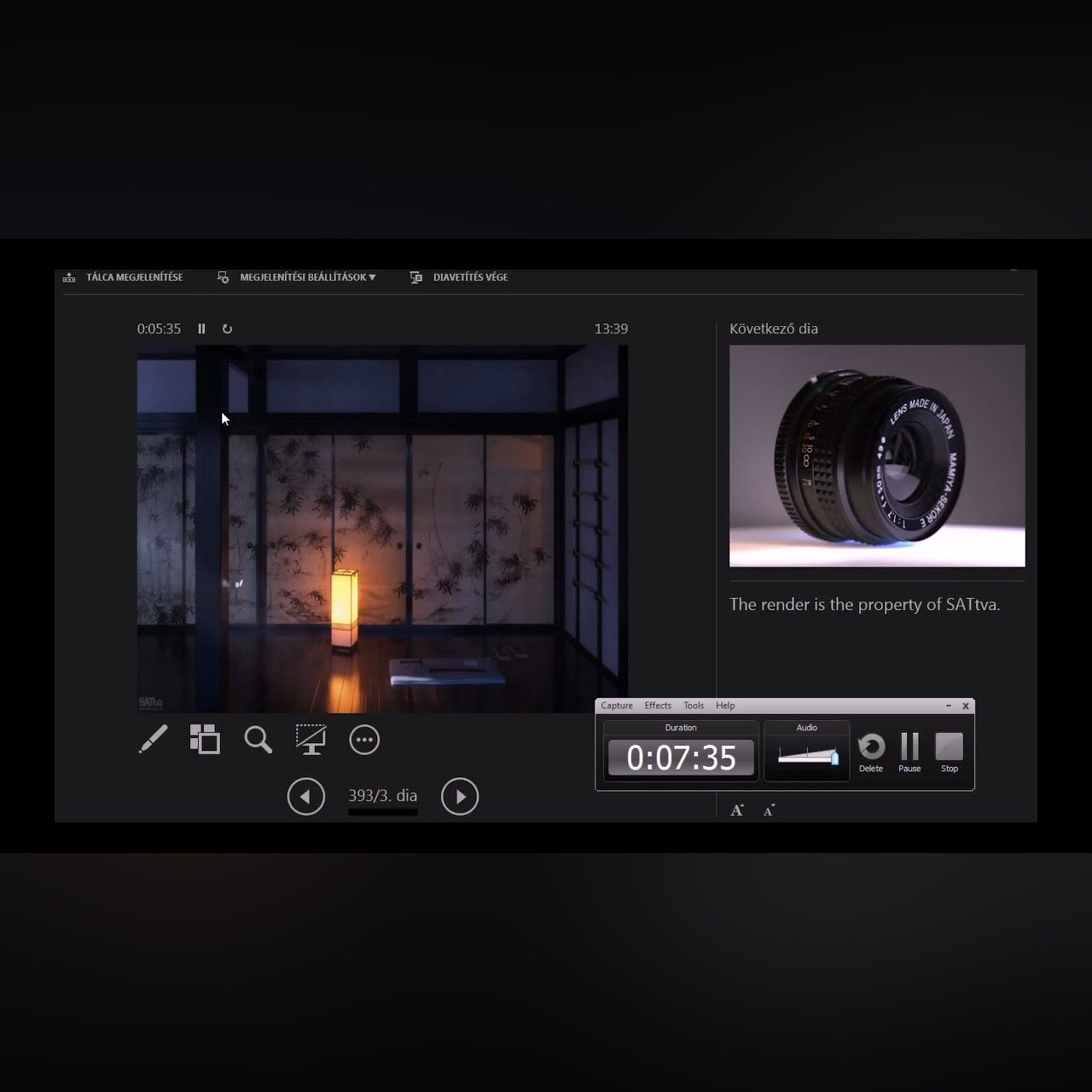
Task: Increase the notes text size
Action: pos(737,810)
